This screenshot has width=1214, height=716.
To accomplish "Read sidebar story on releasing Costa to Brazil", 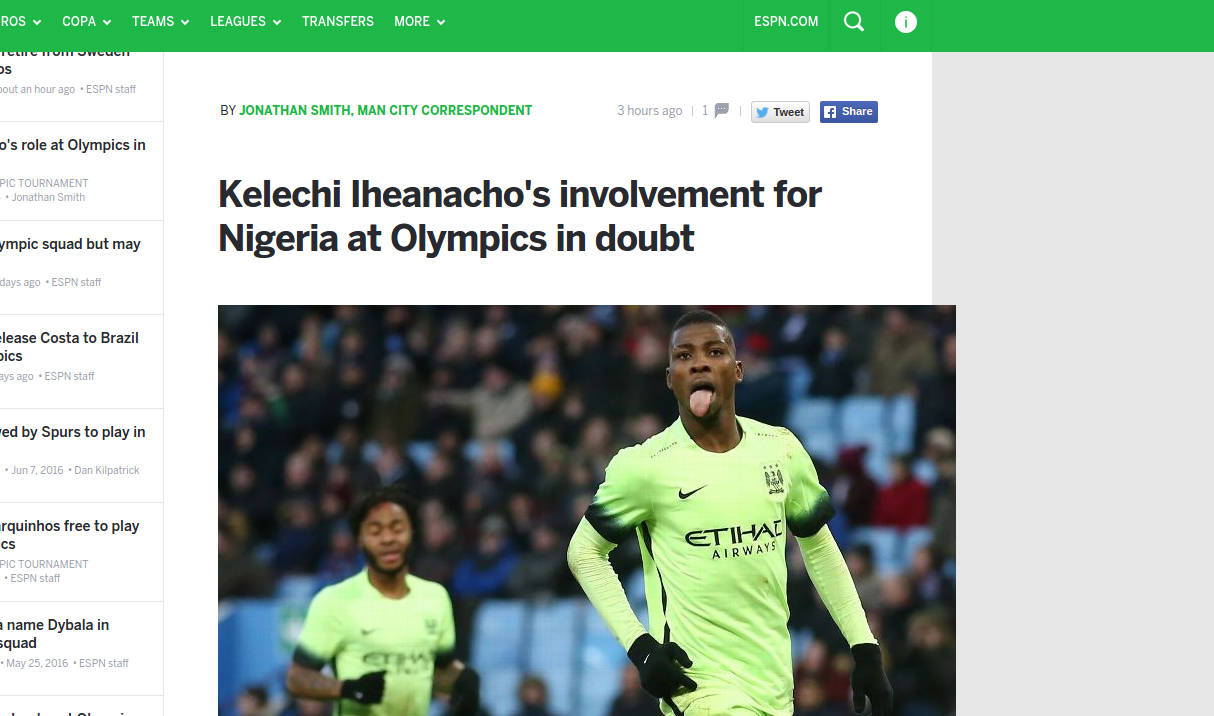I will point(69,347).
